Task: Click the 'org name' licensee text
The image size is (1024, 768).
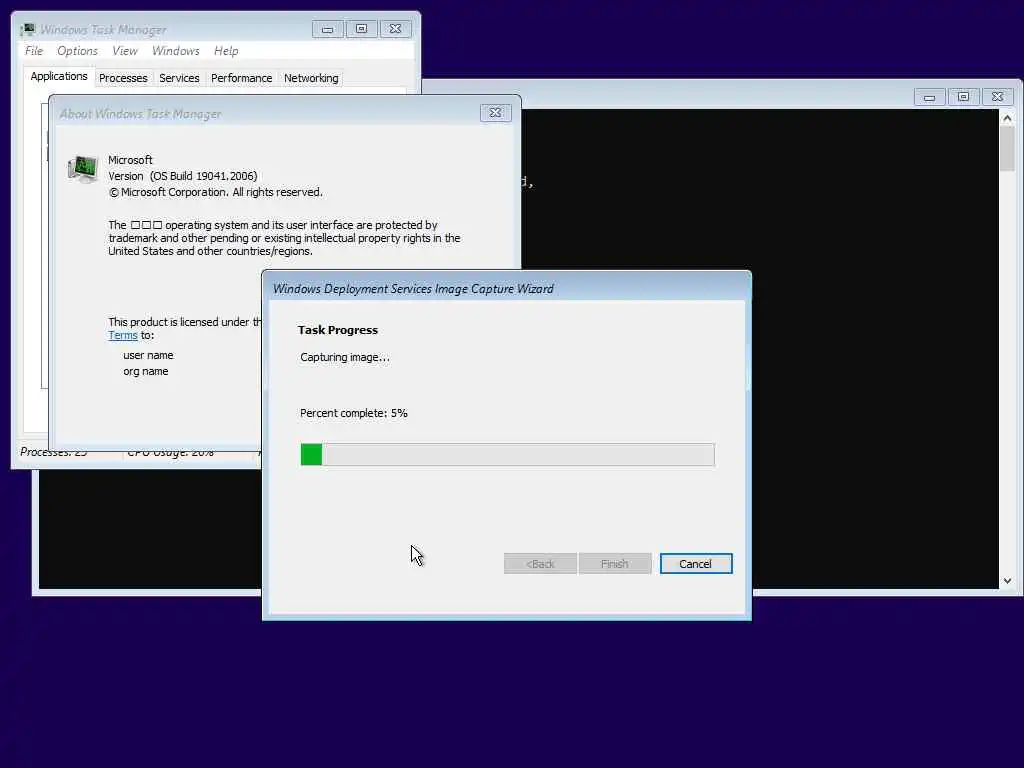Action: (x=146, y=371)
